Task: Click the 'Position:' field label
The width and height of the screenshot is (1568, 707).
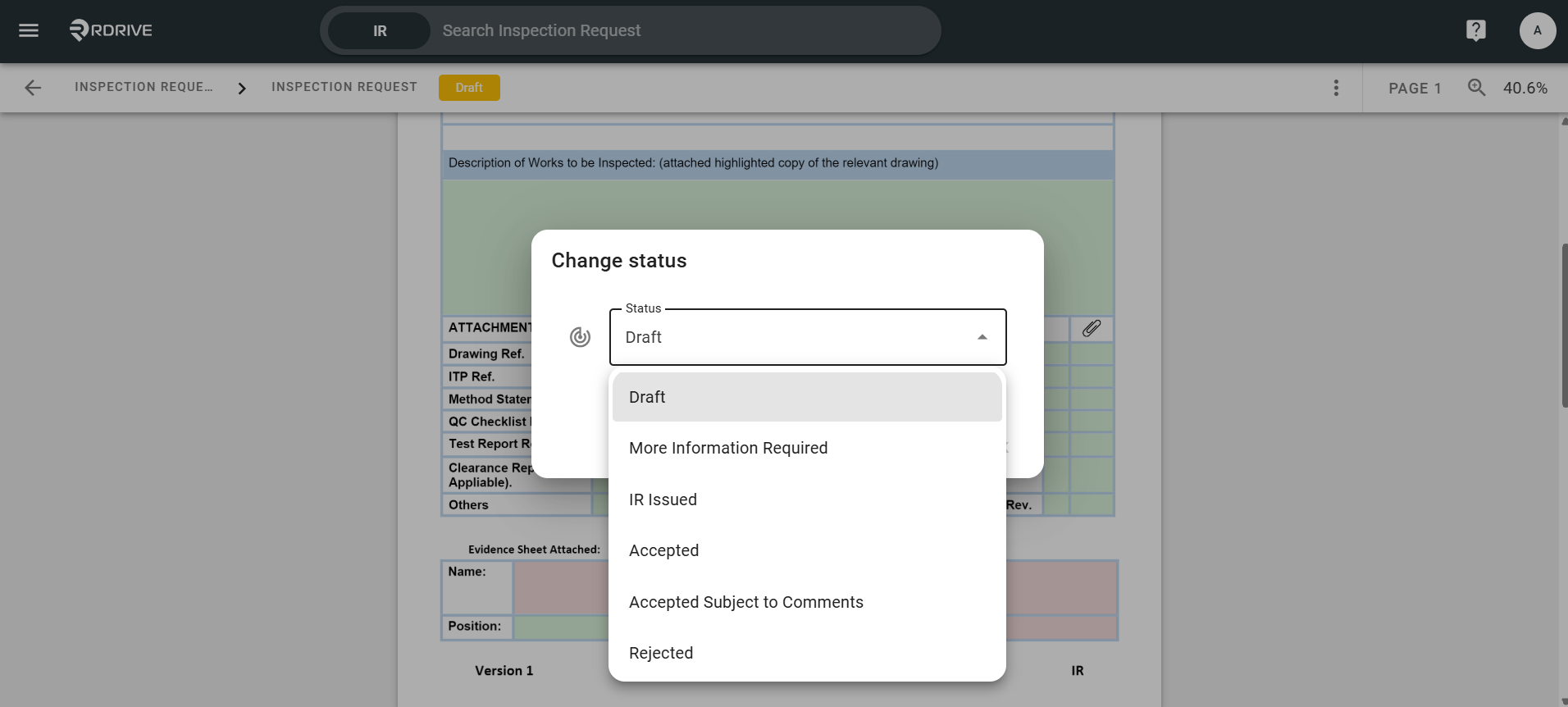Action: pos(474,626)
